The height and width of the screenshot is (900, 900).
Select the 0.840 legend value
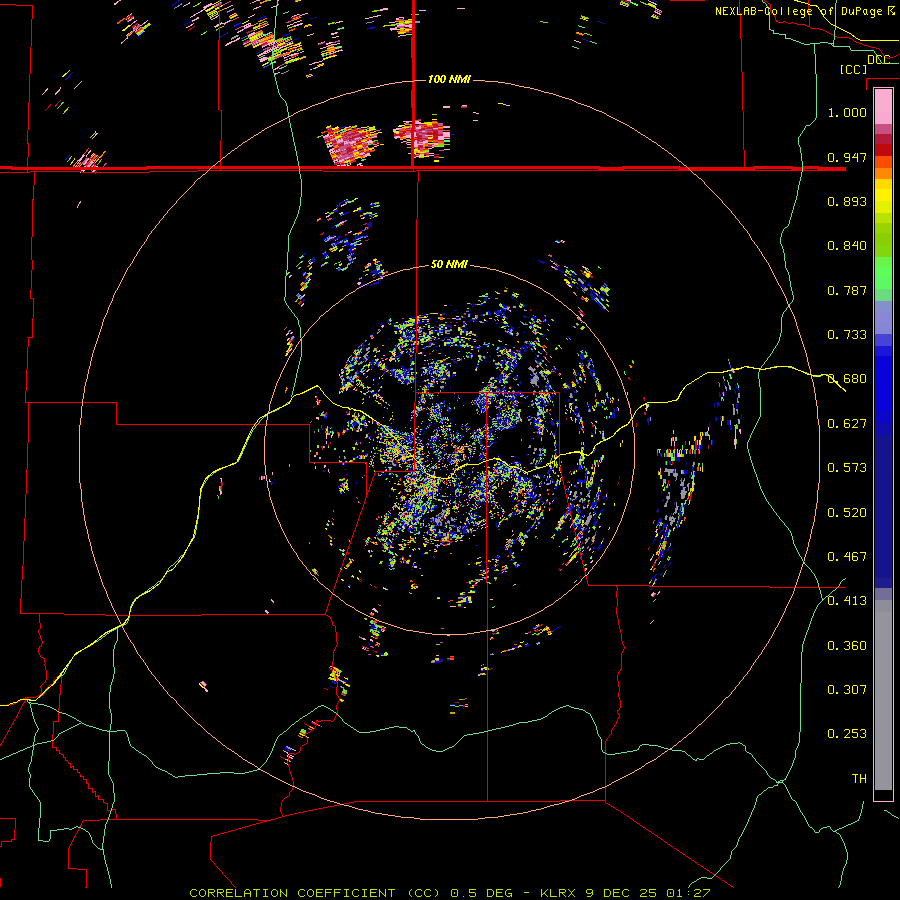pyautogui.click(x=847, y=245)
